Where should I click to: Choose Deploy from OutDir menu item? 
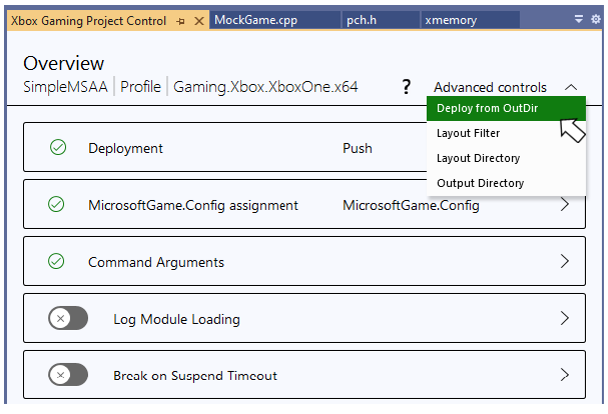point(506,108)
